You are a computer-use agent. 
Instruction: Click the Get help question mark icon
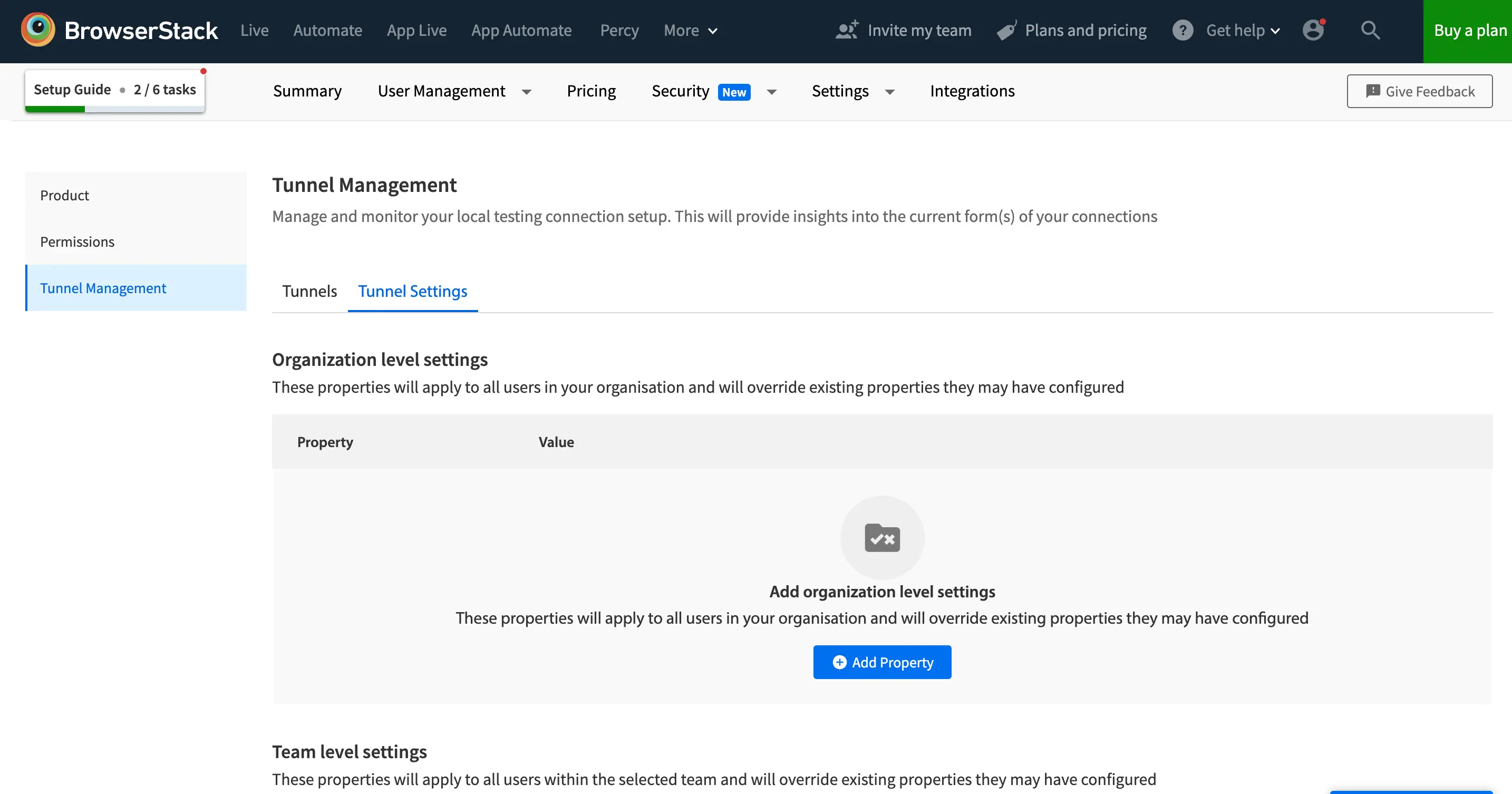[x=1182, y=30]
